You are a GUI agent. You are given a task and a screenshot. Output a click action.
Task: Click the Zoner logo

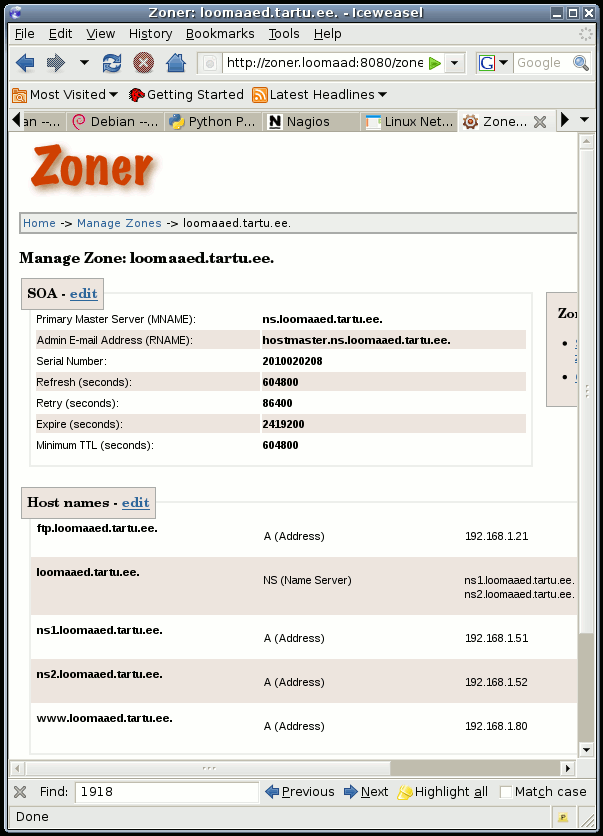click(92, 168)
